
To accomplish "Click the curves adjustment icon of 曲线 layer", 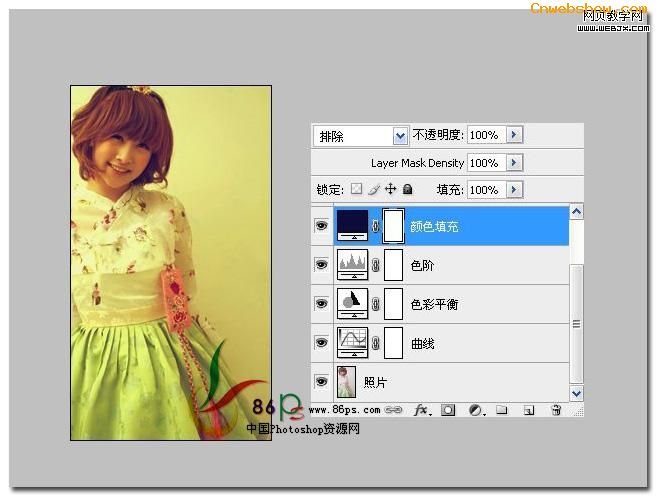I will point(353,343).
